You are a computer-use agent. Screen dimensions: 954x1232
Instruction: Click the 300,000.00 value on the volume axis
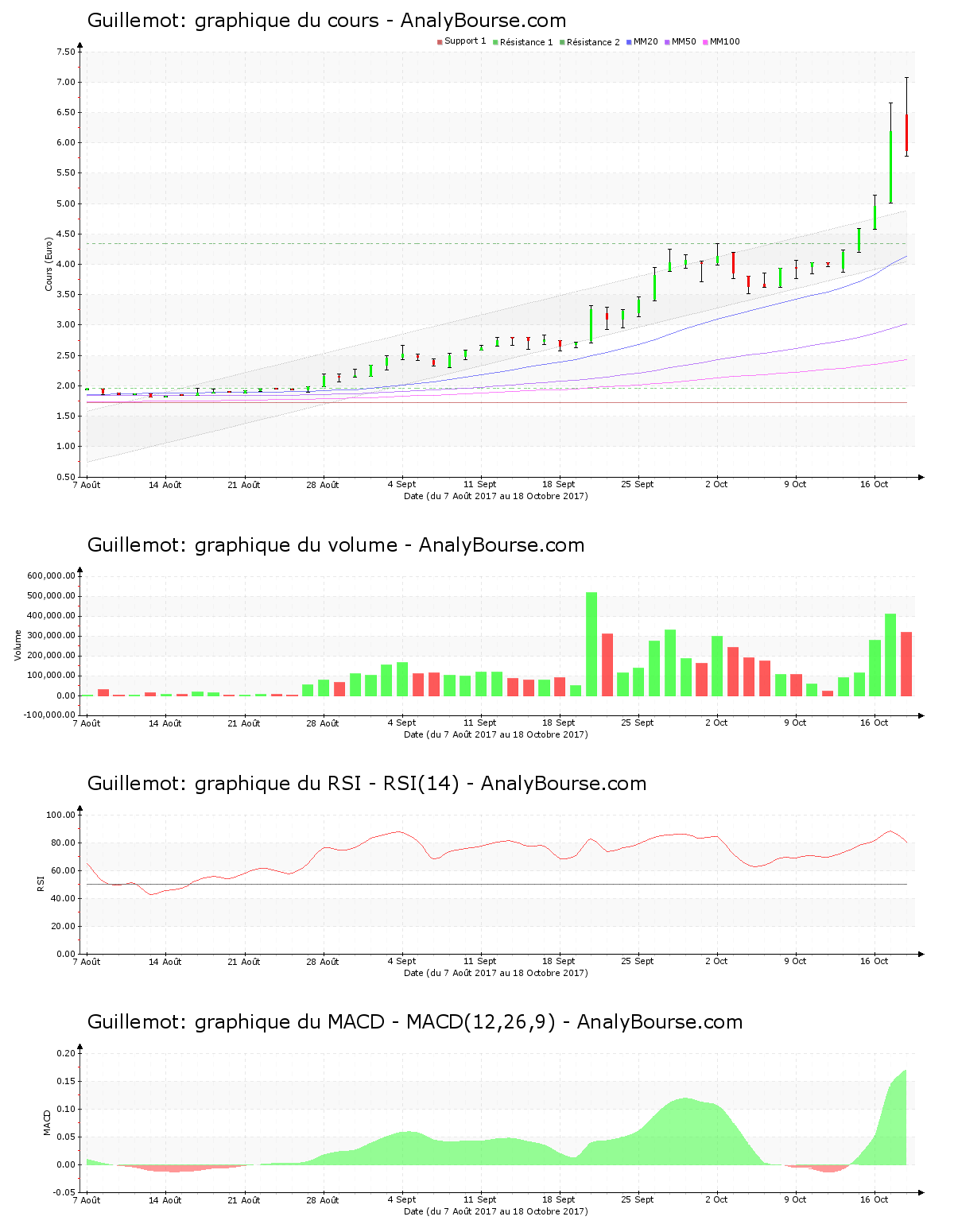51,636
